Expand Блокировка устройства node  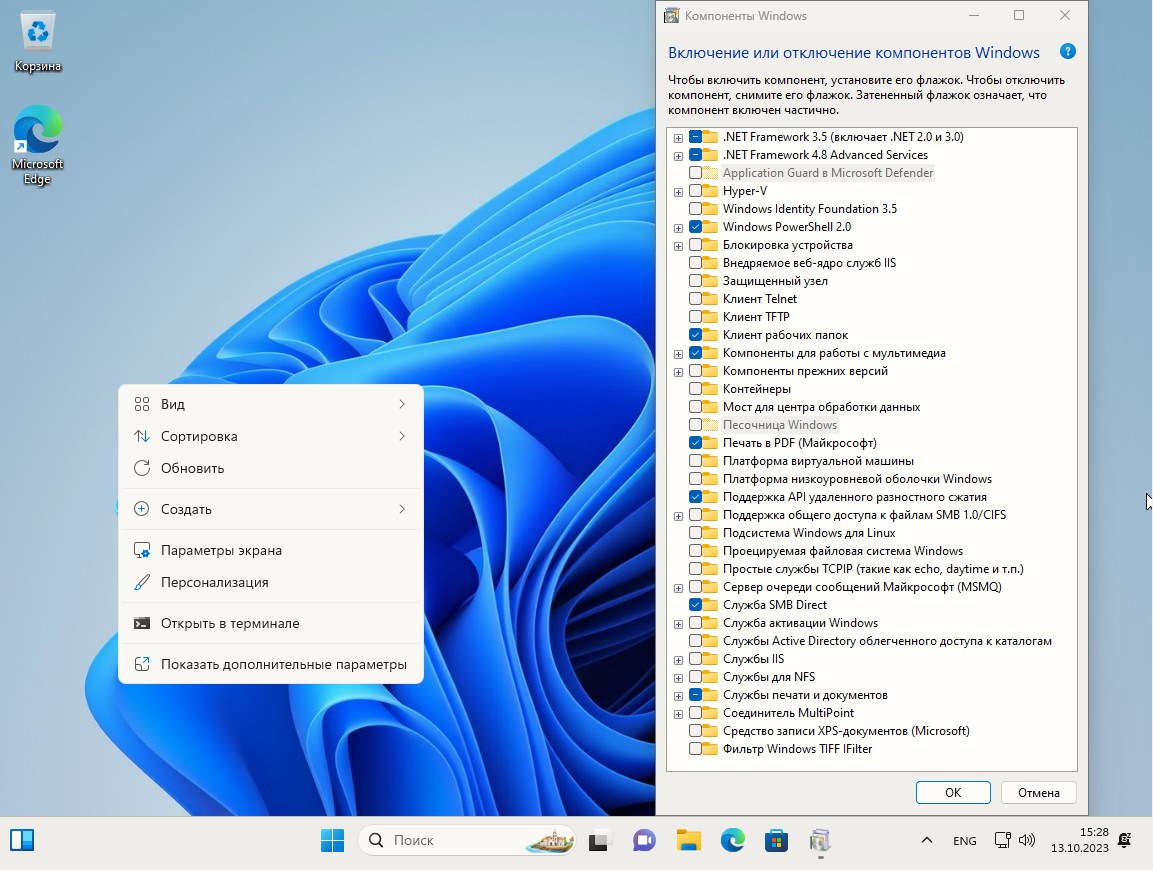tap(678, 246)
